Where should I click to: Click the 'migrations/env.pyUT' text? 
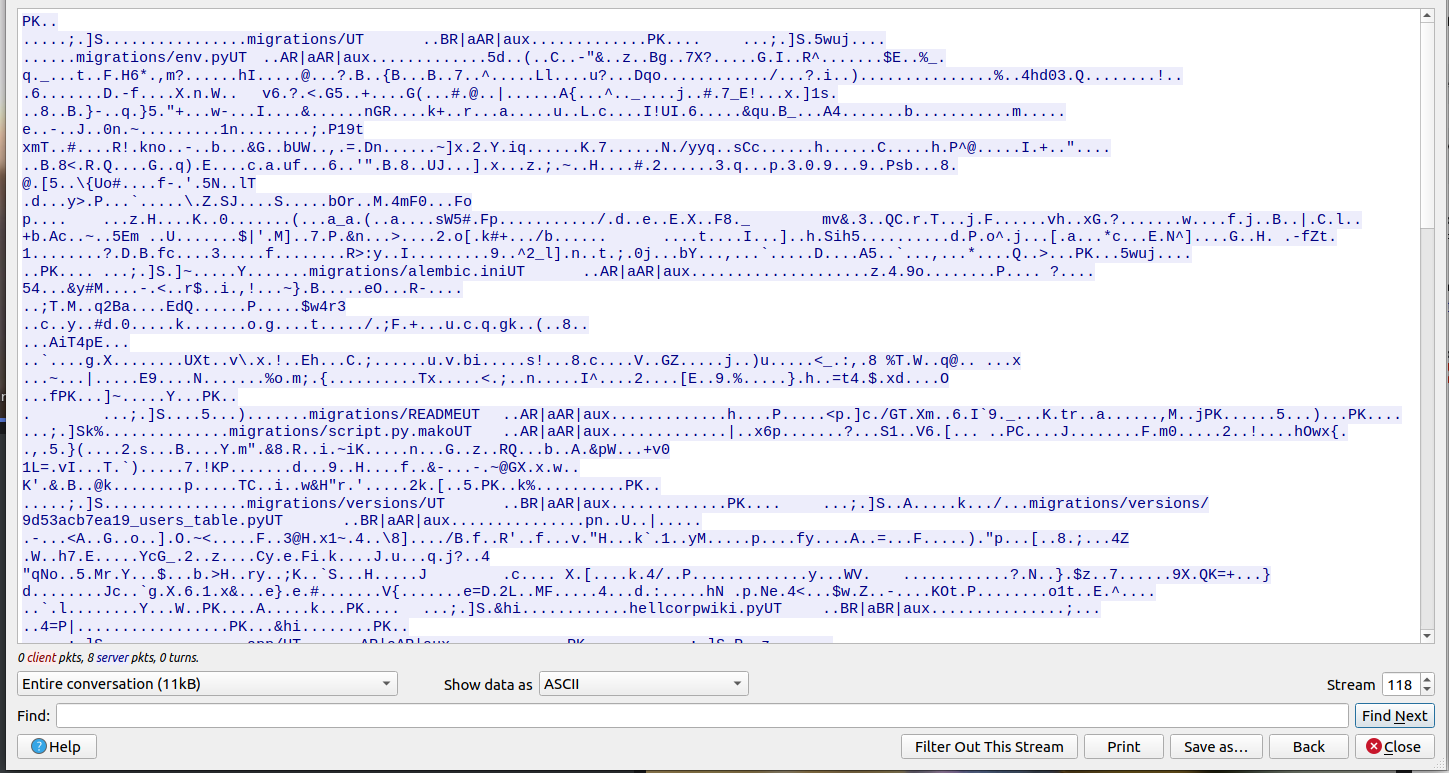(x=161, y=58)
